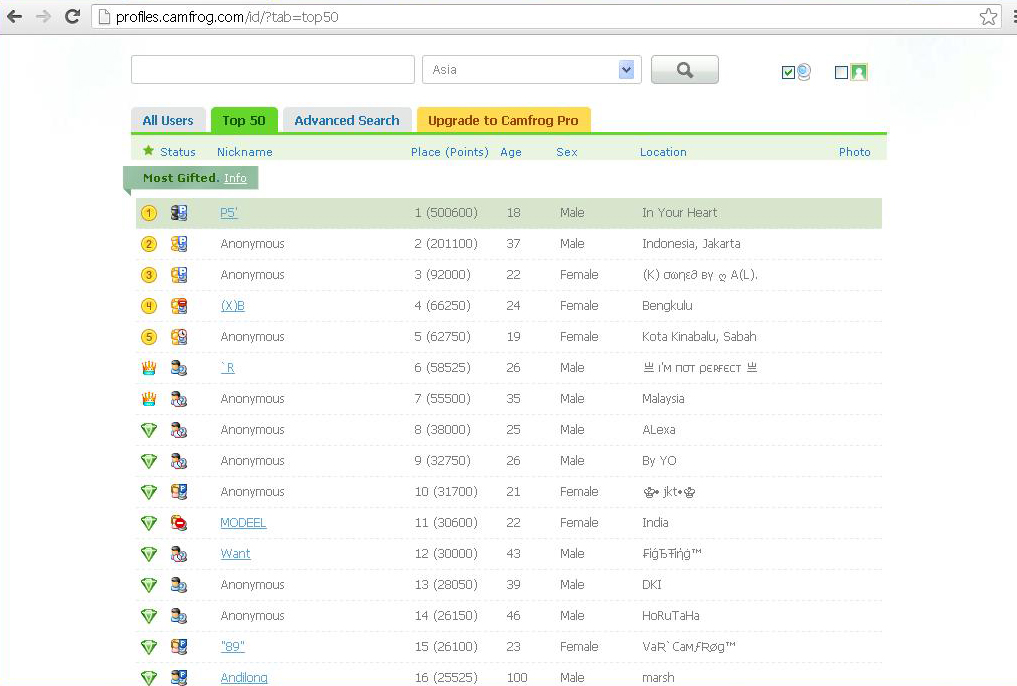Click the rank 1 gold medal icon
Screen dimensions: 1017x686
click(x=149, y=213)
